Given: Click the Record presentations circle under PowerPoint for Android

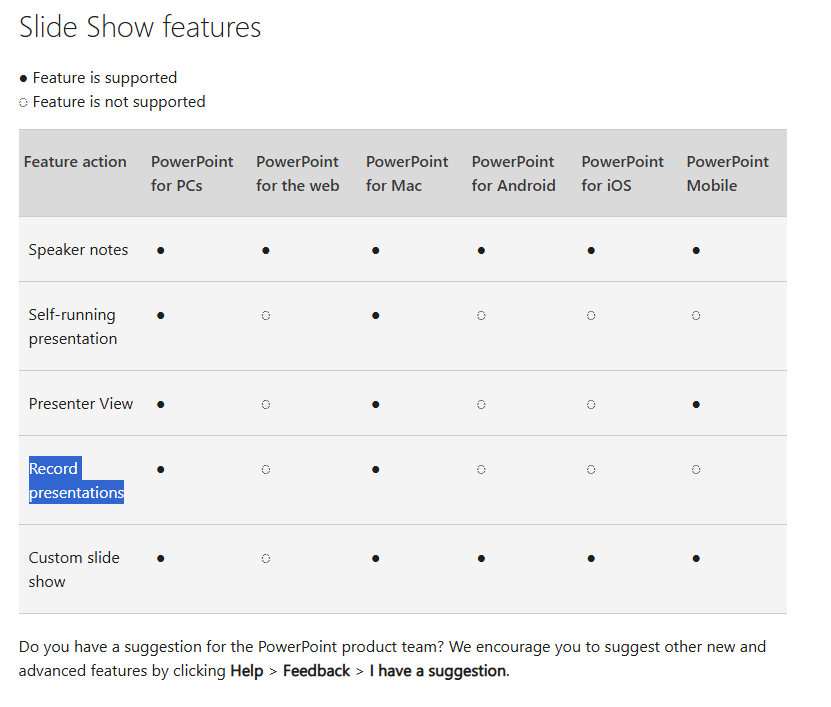Looking at the screenshot, I should pyautogui.click(x=481, y=469).
